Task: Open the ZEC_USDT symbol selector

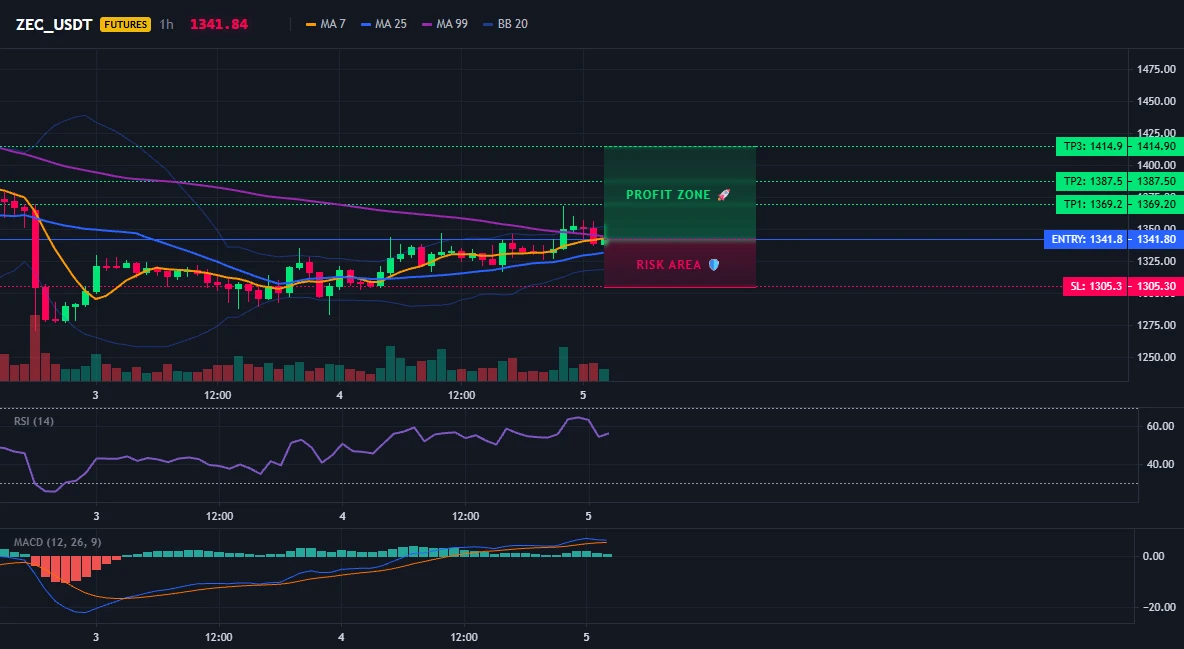Action: [x=54, y=24]
